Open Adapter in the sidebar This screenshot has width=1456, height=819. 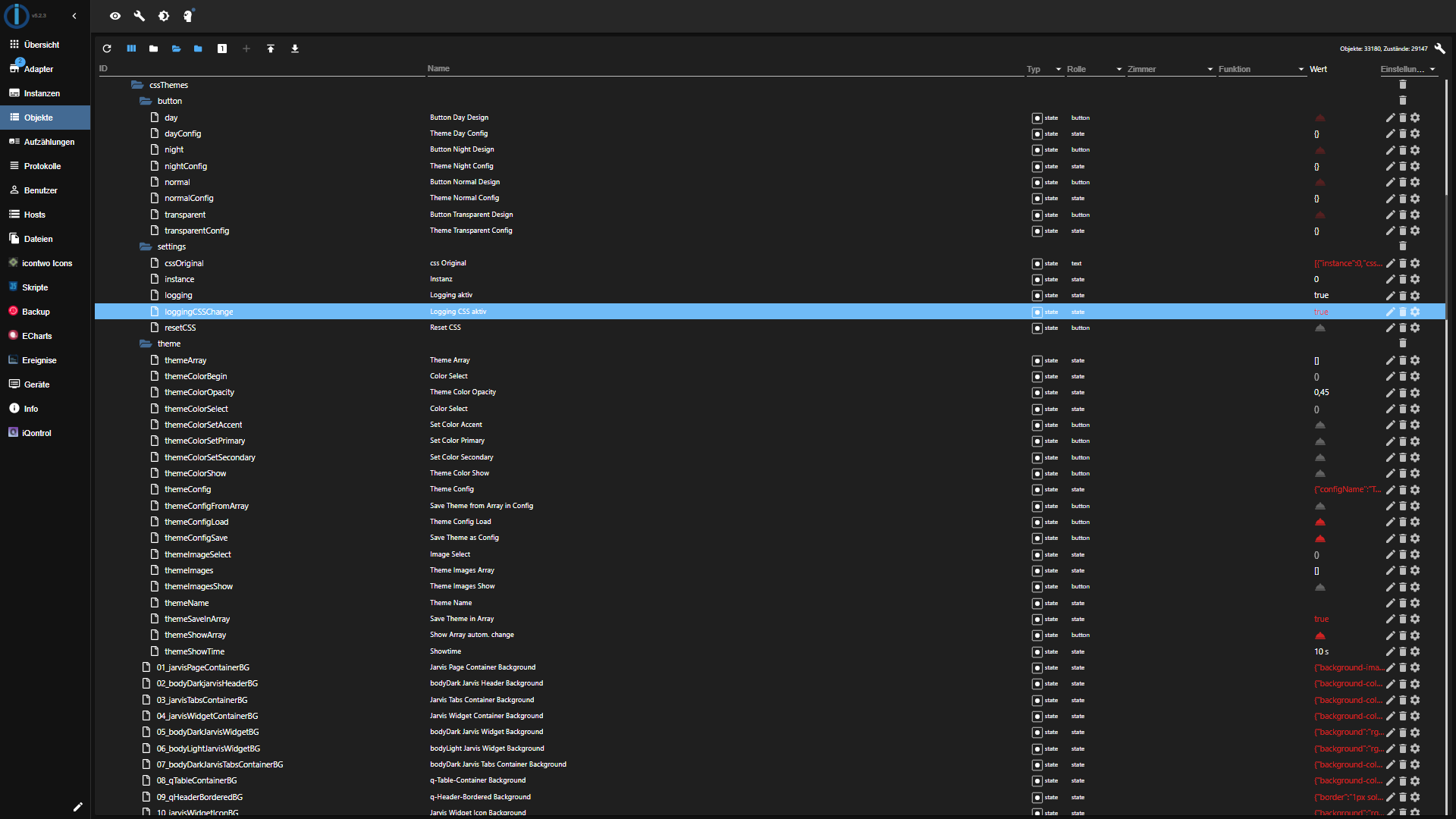(45, 69)
